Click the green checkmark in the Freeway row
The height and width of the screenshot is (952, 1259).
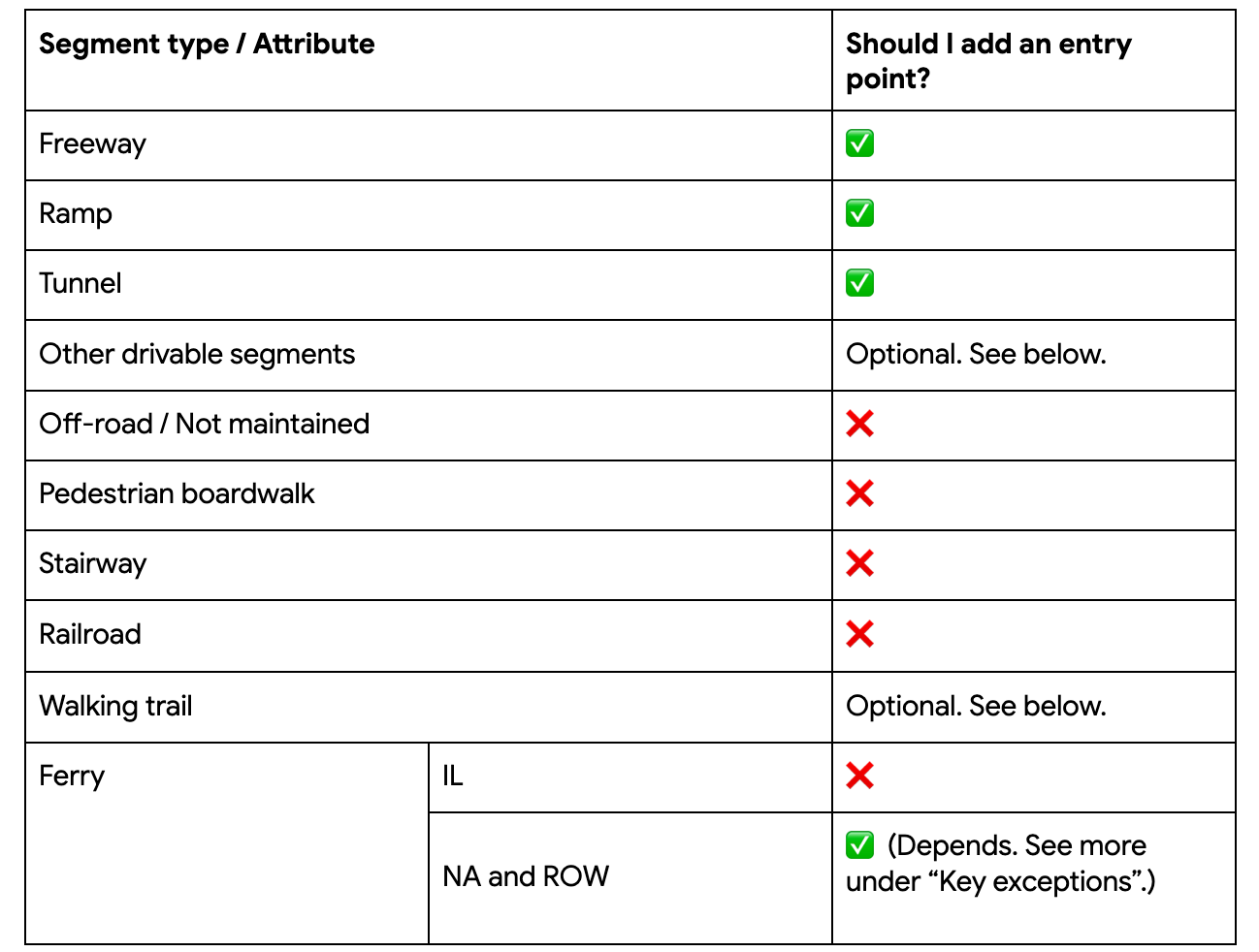coord(859,143)
